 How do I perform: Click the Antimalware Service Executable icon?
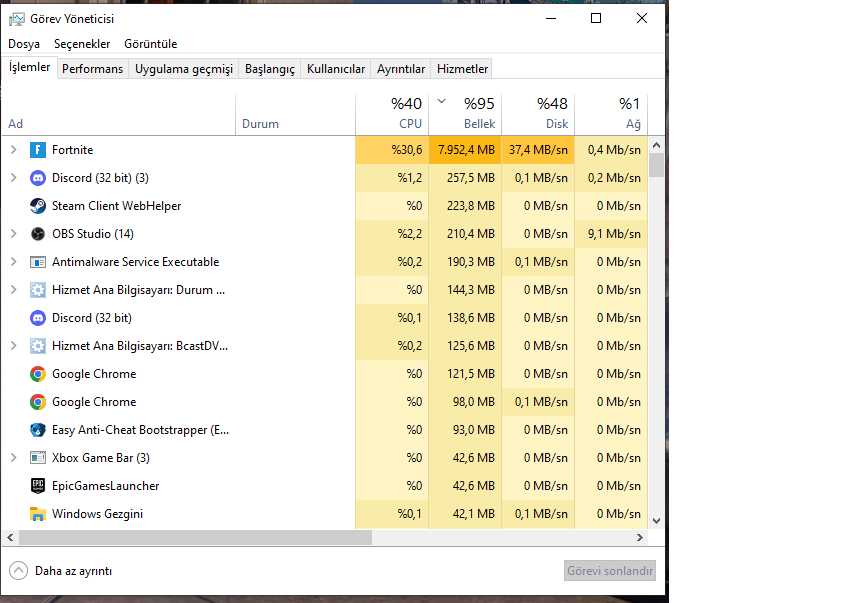pyautogui.click(x=37, y=262)
